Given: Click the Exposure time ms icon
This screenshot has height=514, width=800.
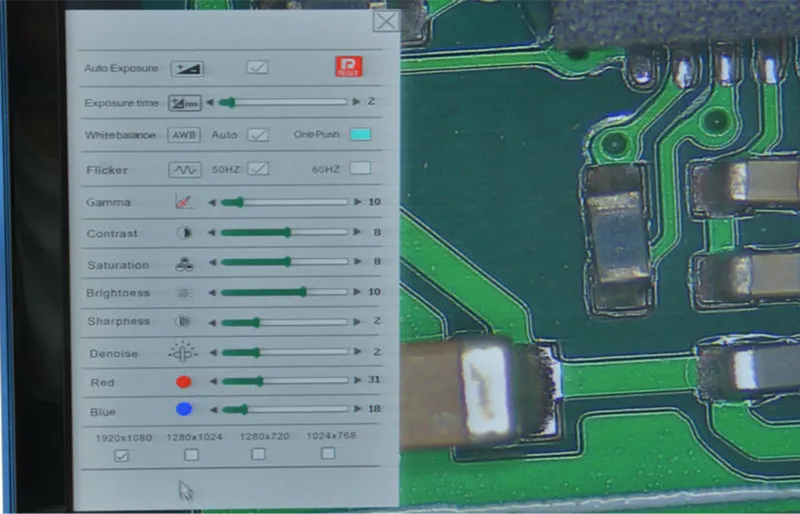Looking at the screenshot, I should point(185,103).
